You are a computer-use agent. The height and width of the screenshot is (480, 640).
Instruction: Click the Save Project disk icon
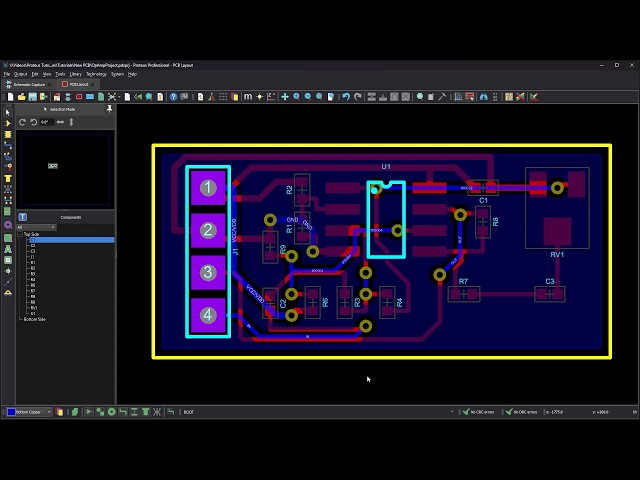tap(33, 97)
